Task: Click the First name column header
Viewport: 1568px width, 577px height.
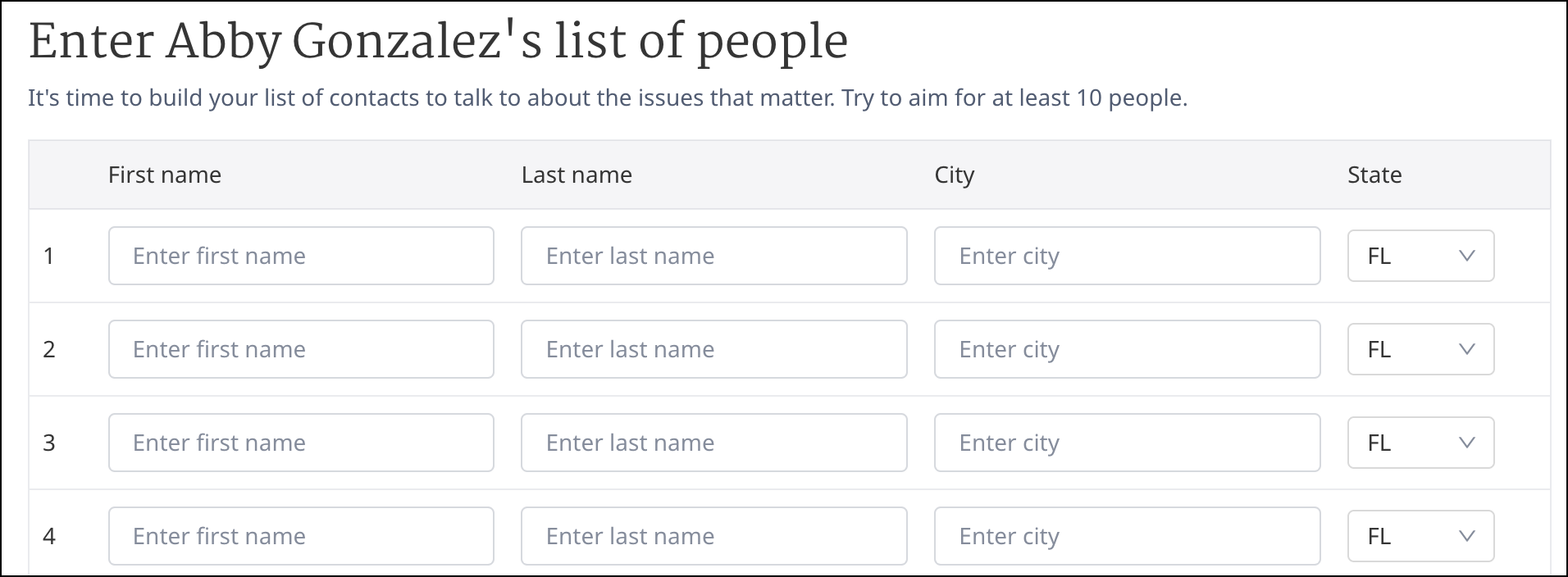Action: click(x=165, y=175)
